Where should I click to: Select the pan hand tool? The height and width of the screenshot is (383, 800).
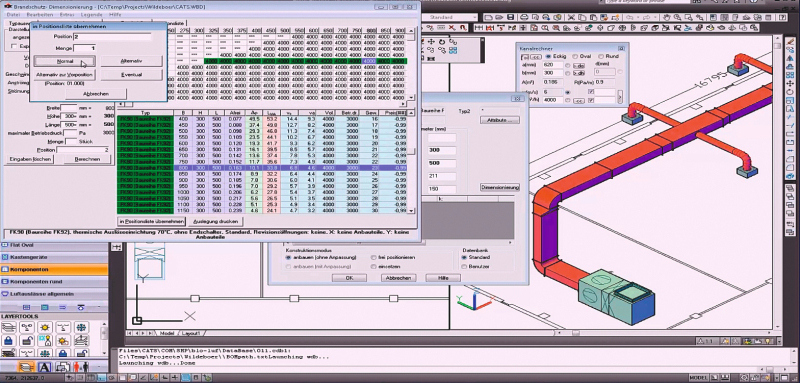coord(666,17)
